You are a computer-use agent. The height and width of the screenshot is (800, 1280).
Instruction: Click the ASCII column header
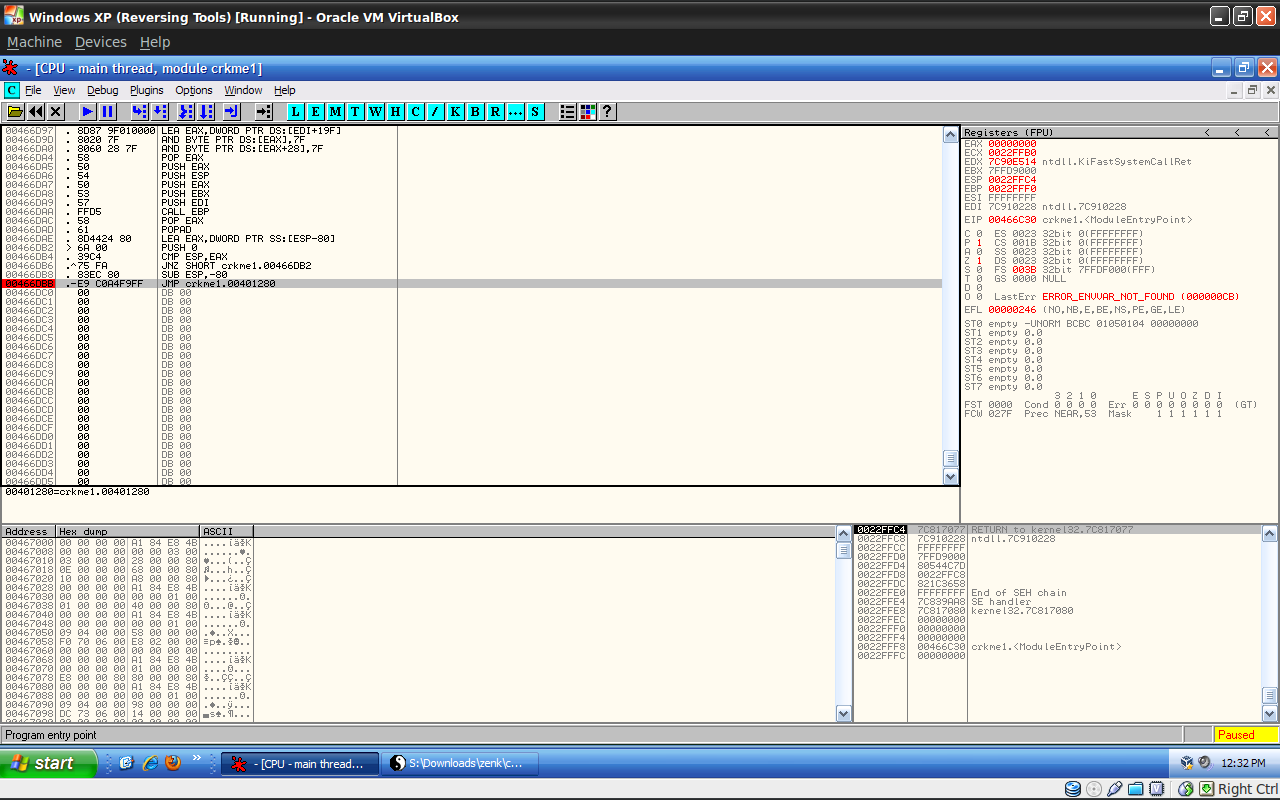point(226,531)
